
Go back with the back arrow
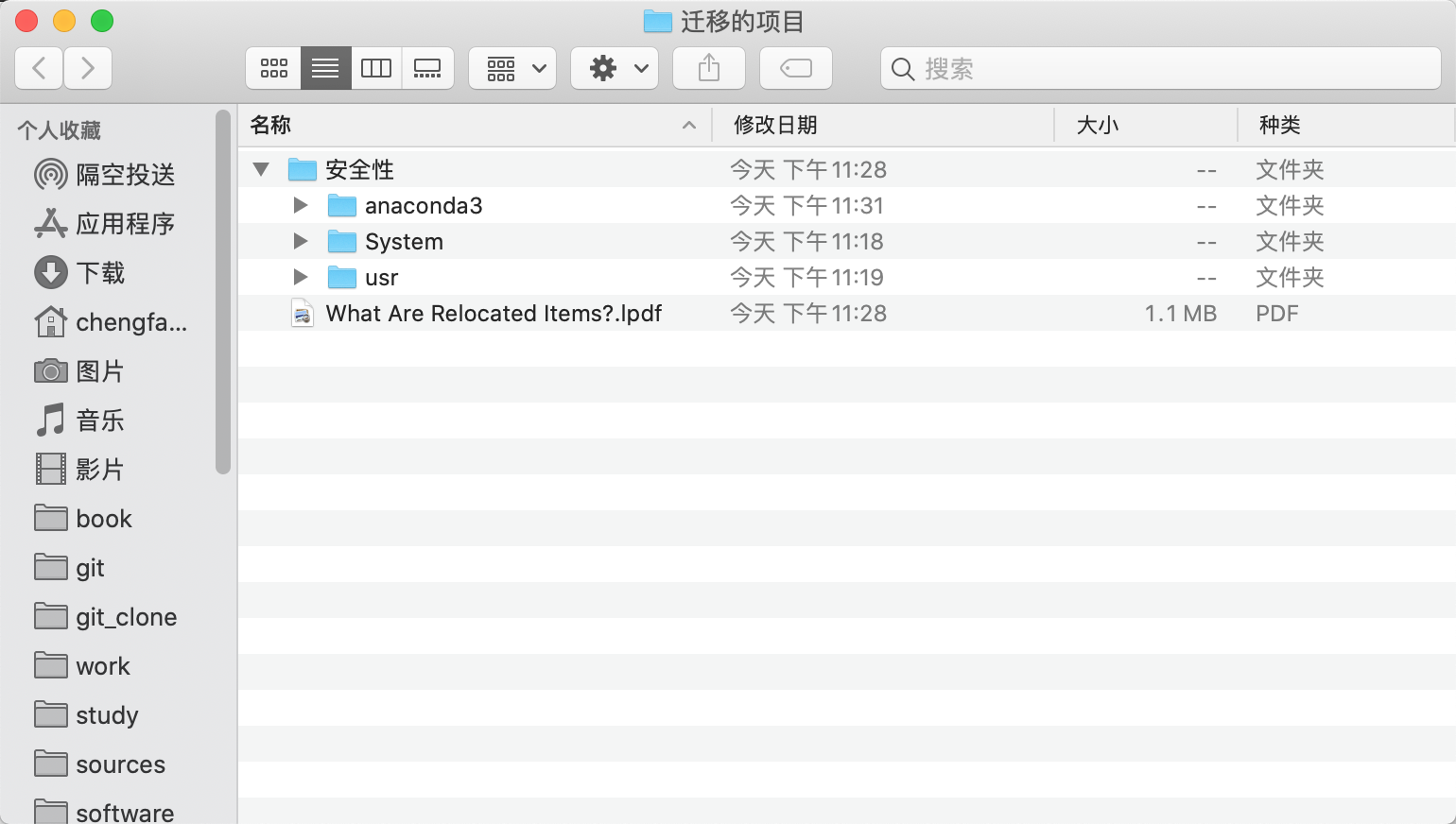coord(40,68)
